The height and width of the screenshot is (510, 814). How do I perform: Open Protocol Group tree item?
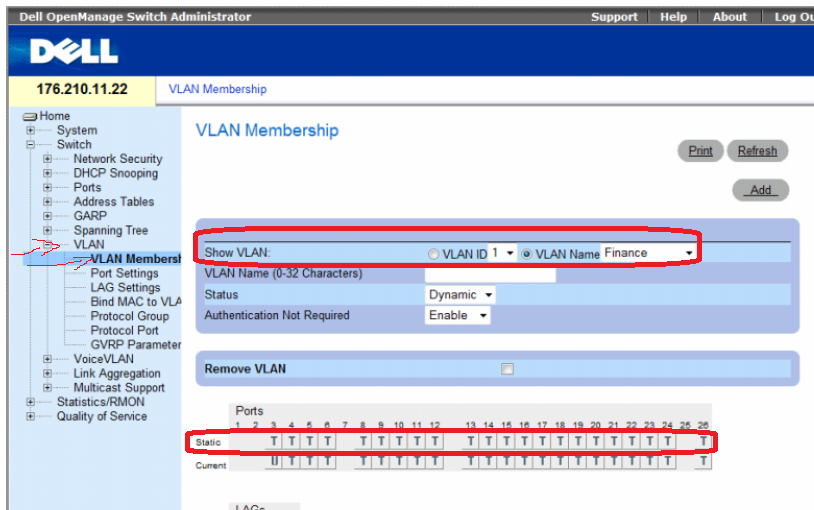(130, 316)
